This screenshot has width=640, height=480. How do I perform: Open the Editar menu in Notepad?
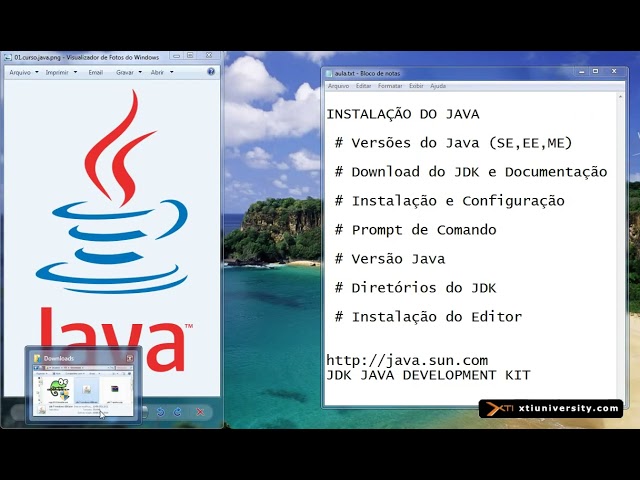click(363, 86)
